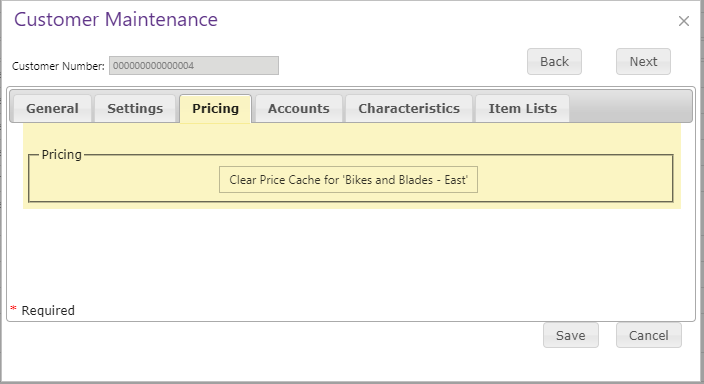Image resolution: width=704 pixels, height=384 pixels.
Task: Click the Pricing group legend
Action: [62, 154]
